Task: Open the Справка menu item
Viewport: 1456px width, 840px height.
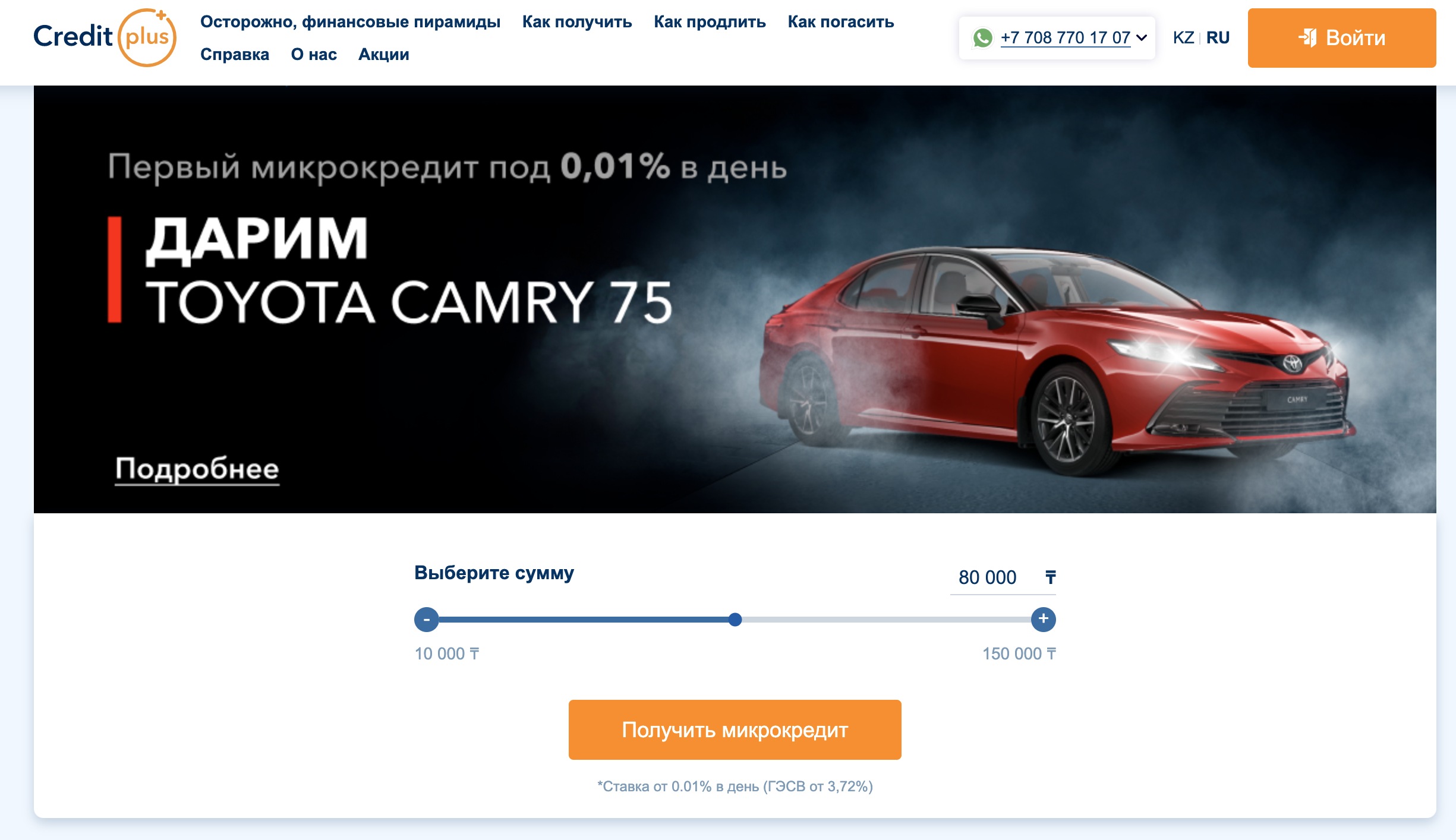Action: point(235,55)
